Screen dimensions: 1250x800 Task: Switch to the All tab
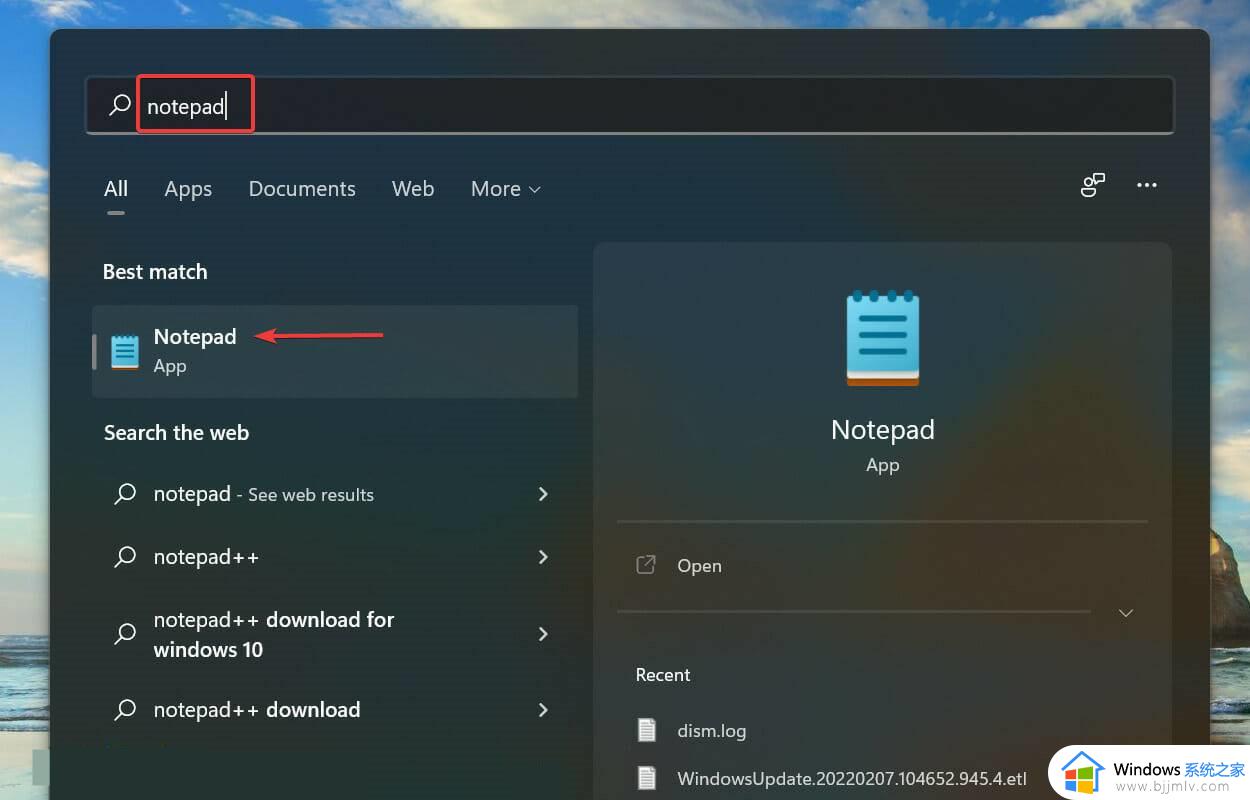coord(116,189)
